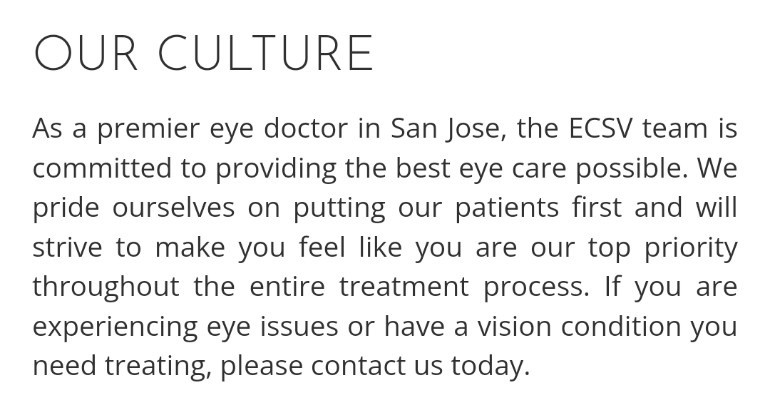Click the word "ourselves"
The width and height of the screenshot is (770, 417).
(x=173, y=207)
